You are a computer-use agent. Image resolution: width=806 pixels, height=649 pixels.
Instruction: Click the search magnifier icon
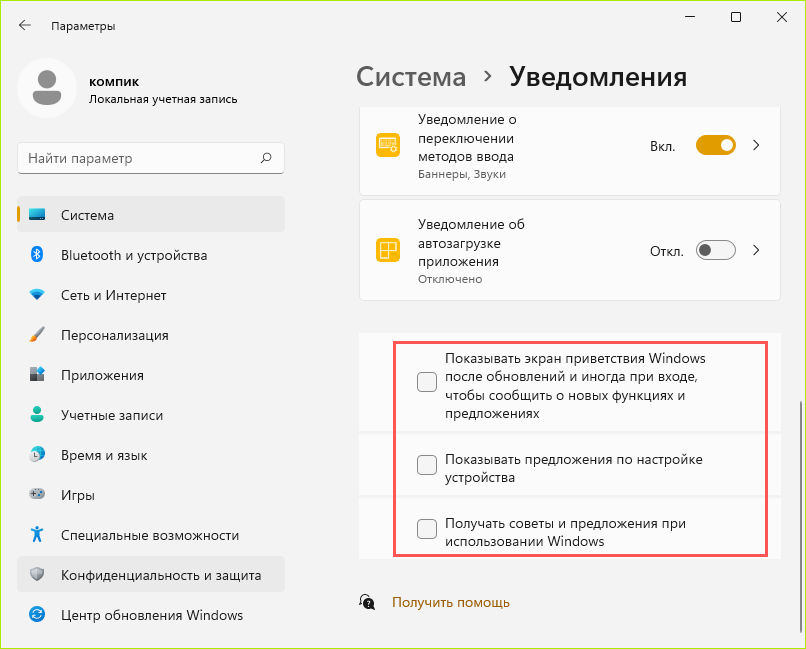coord(266,158)
